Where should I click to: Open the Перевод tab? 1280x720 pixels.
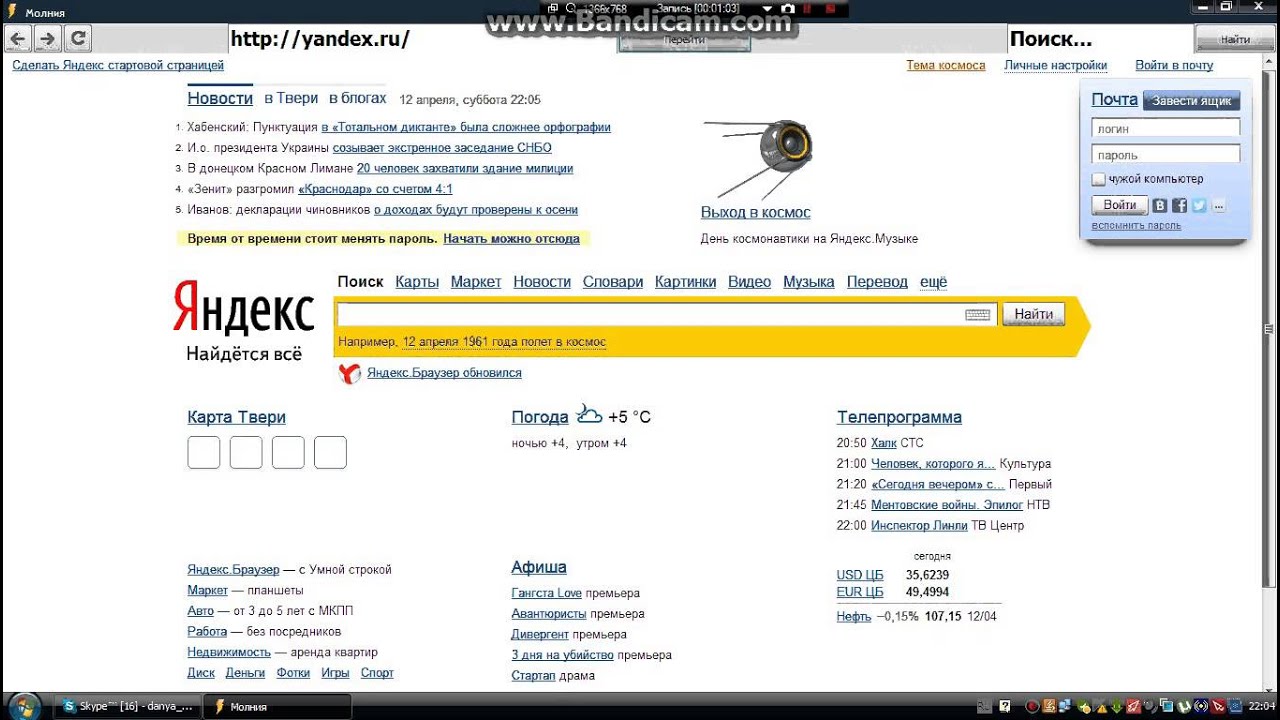(x=877, y=282)
